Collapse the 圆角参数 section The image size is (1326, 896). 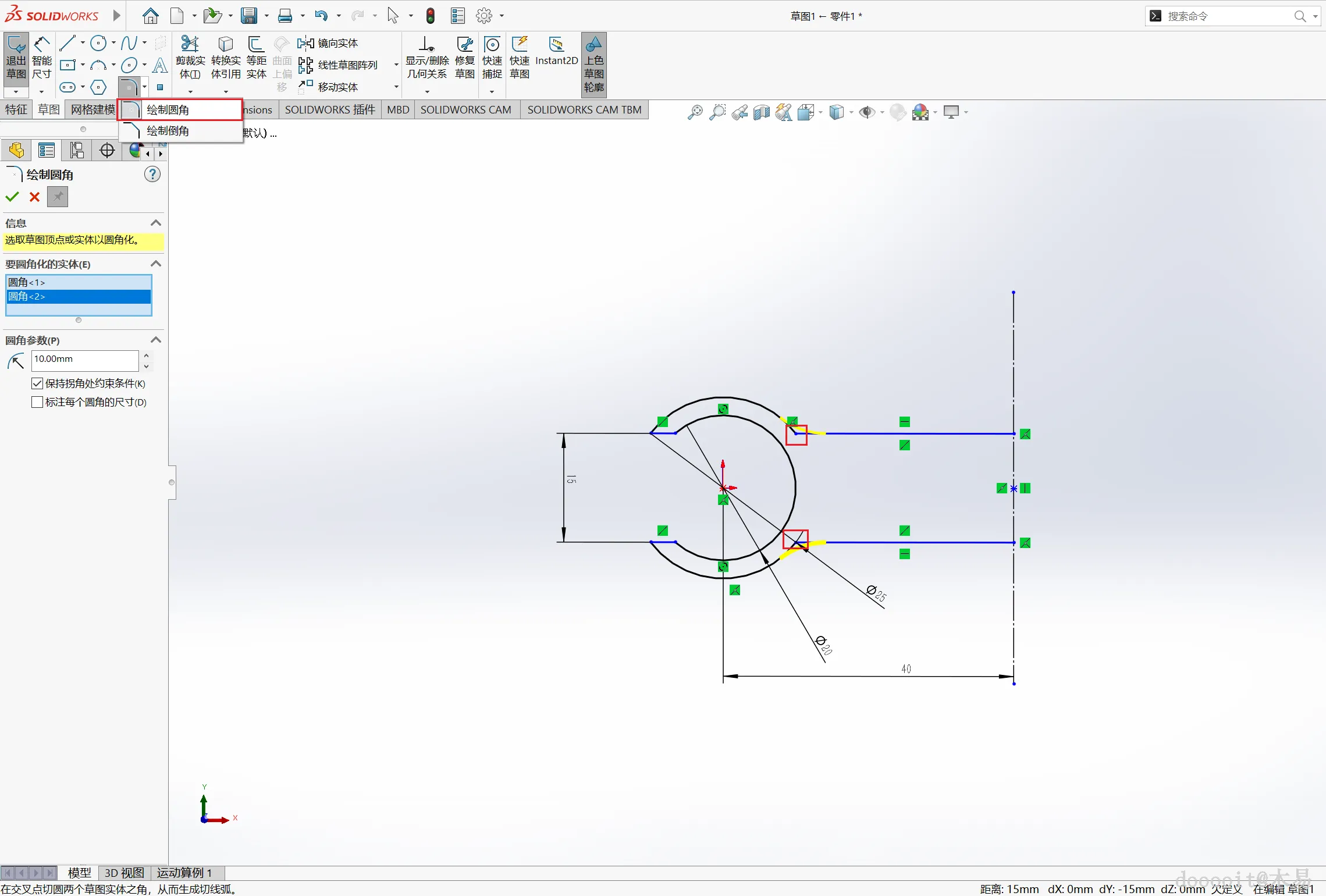(156, 340)
